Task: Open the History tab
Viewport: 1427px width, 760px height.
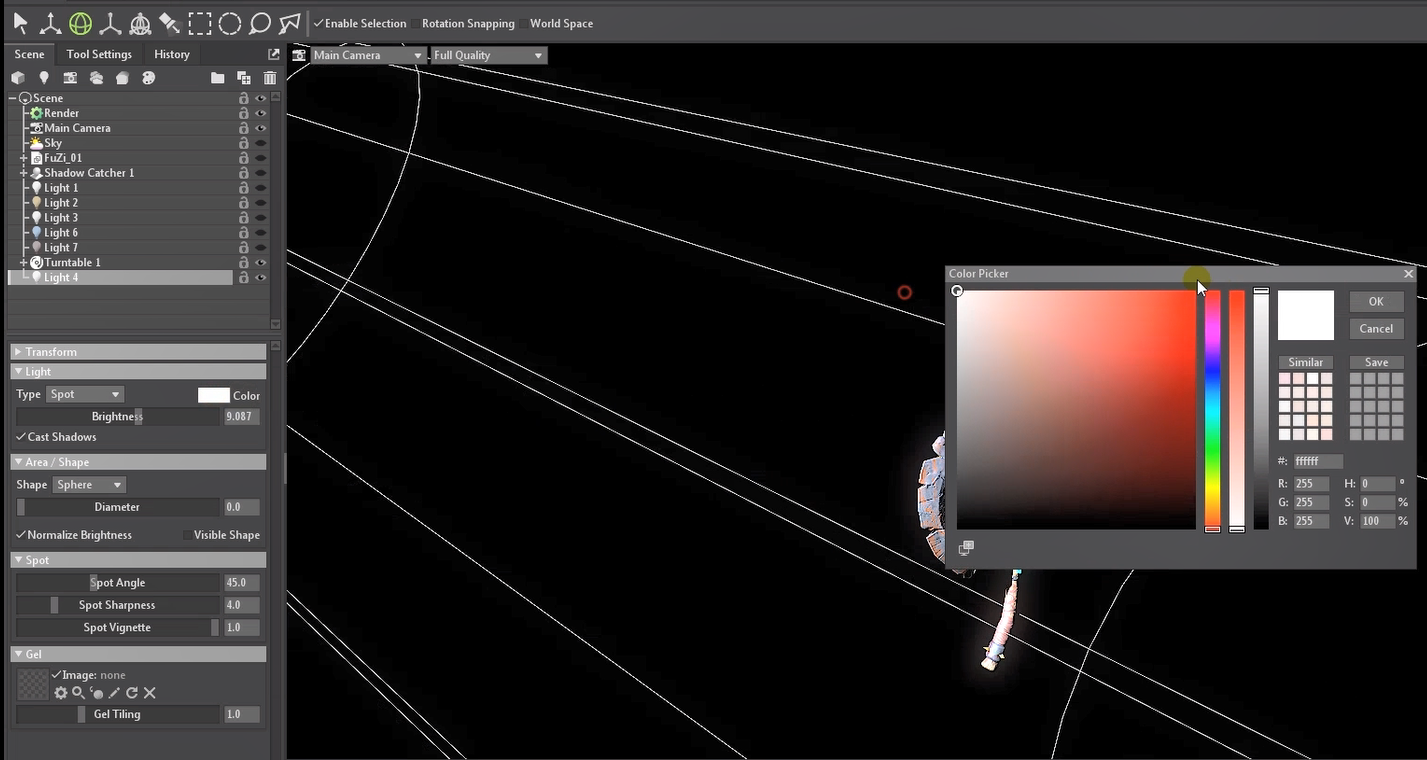Action: coord(172,54)
